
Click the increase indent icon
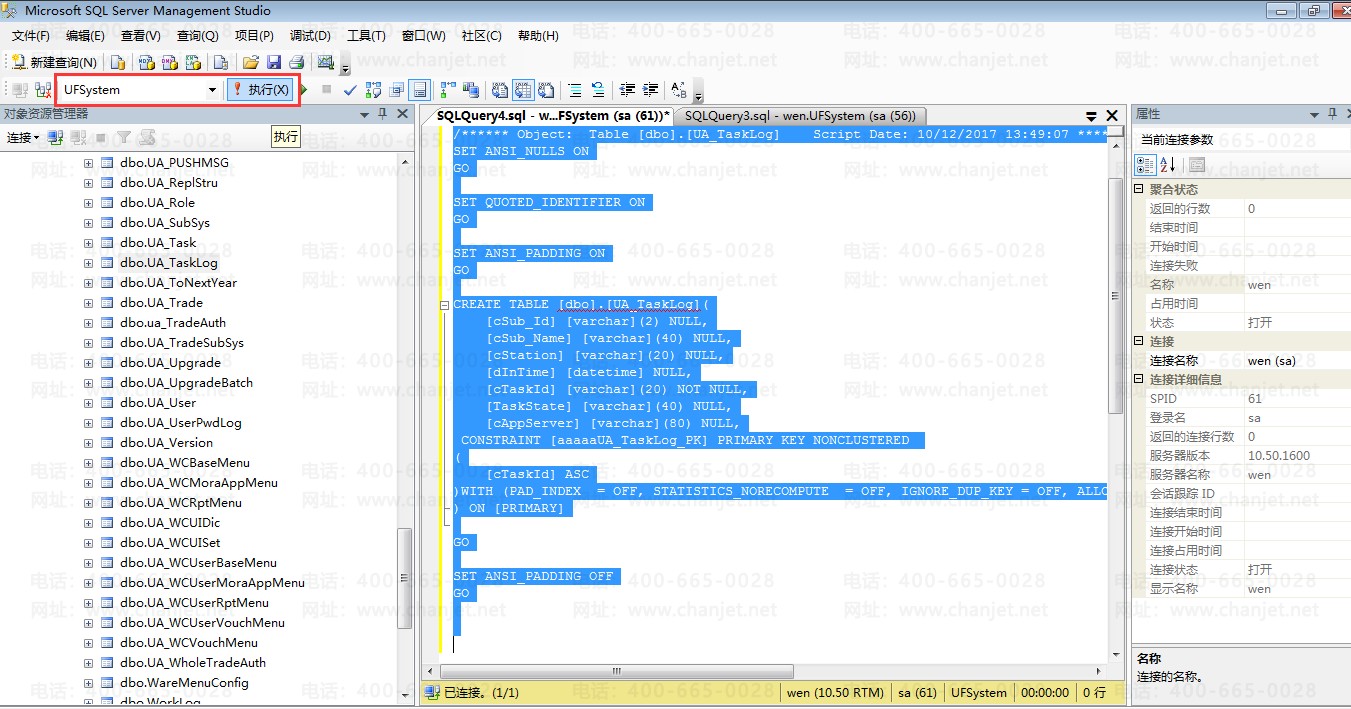click(x=651, y=90)
